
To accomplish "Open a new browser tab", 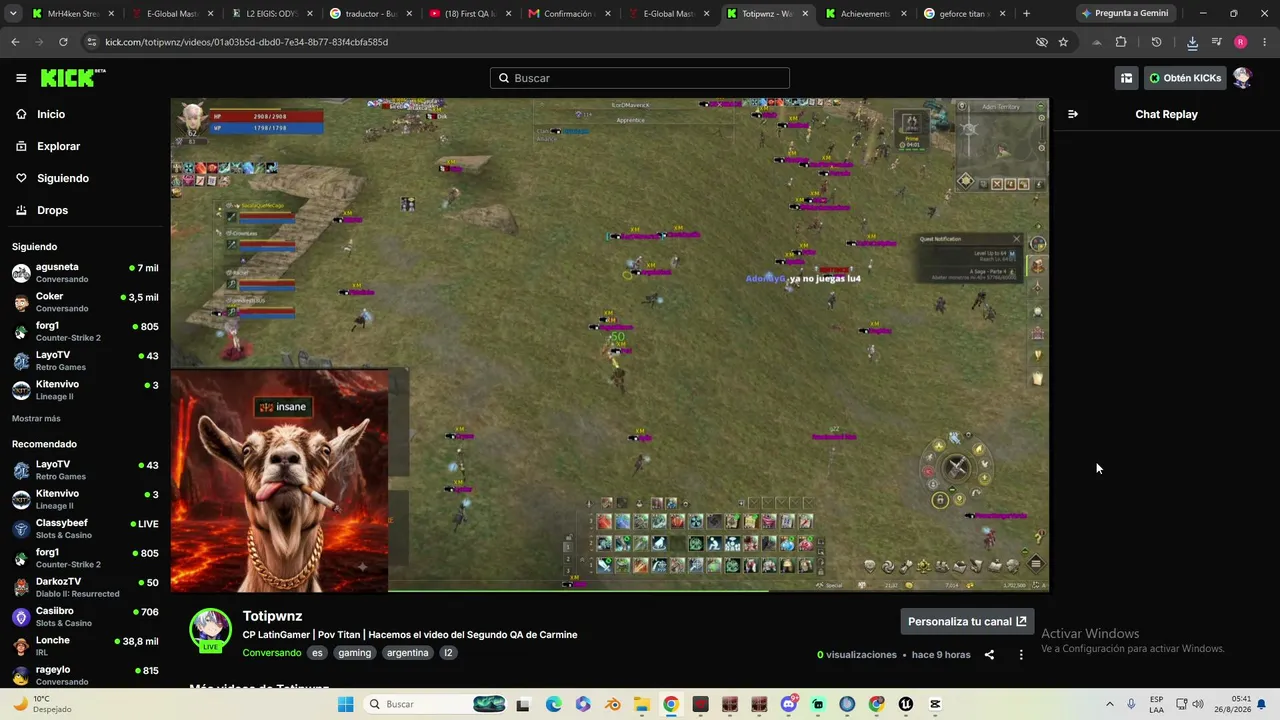I will click(x=1026, y=14).
